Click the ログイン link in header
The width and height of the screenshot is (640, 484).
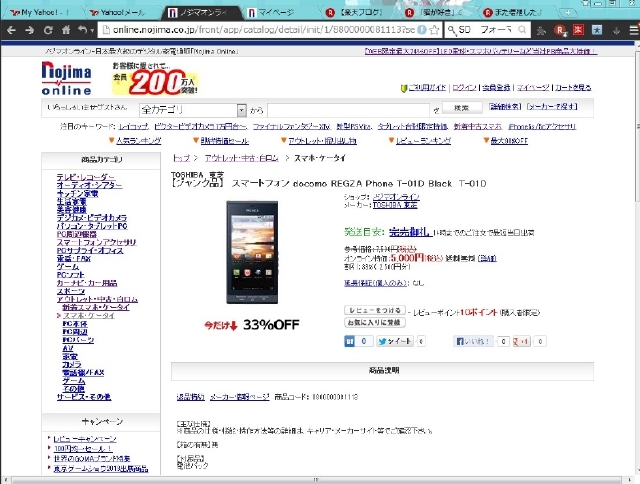pyautogui.click(x=463, y=88)
